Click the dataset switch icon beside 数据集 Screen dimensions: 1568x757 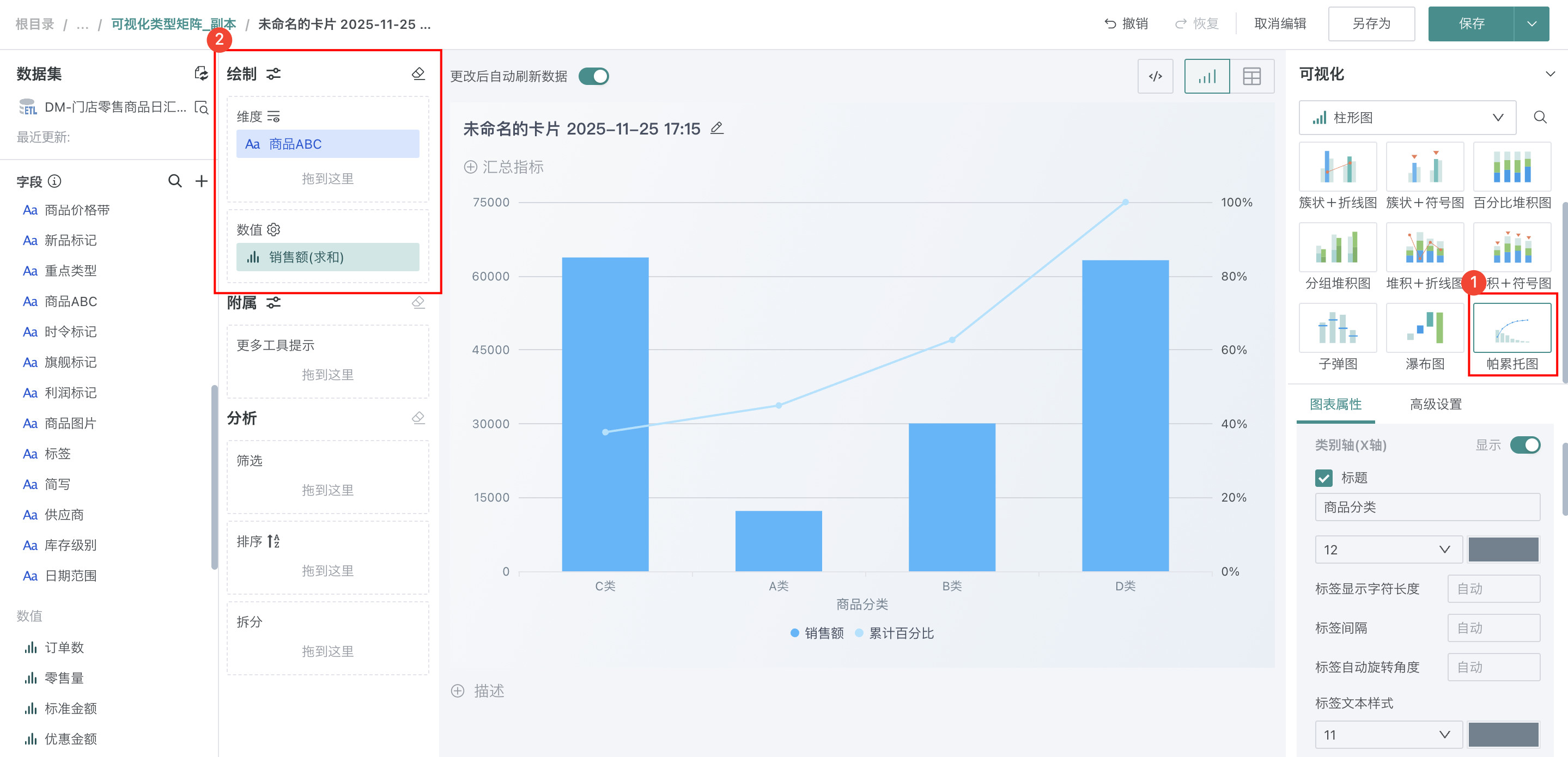coord(201,74)
